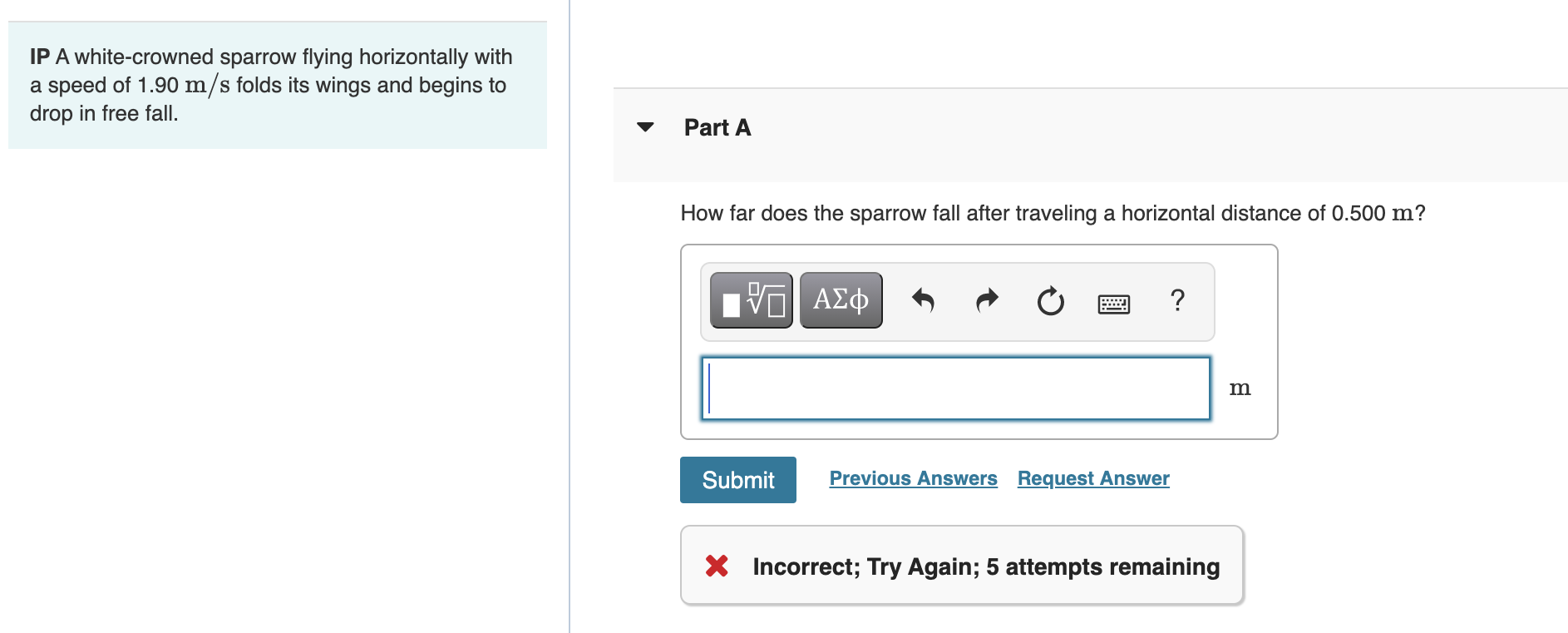Open the Greek symbols ΑΣΦ palette
The image size is (1568, 633).
[841, 300]
